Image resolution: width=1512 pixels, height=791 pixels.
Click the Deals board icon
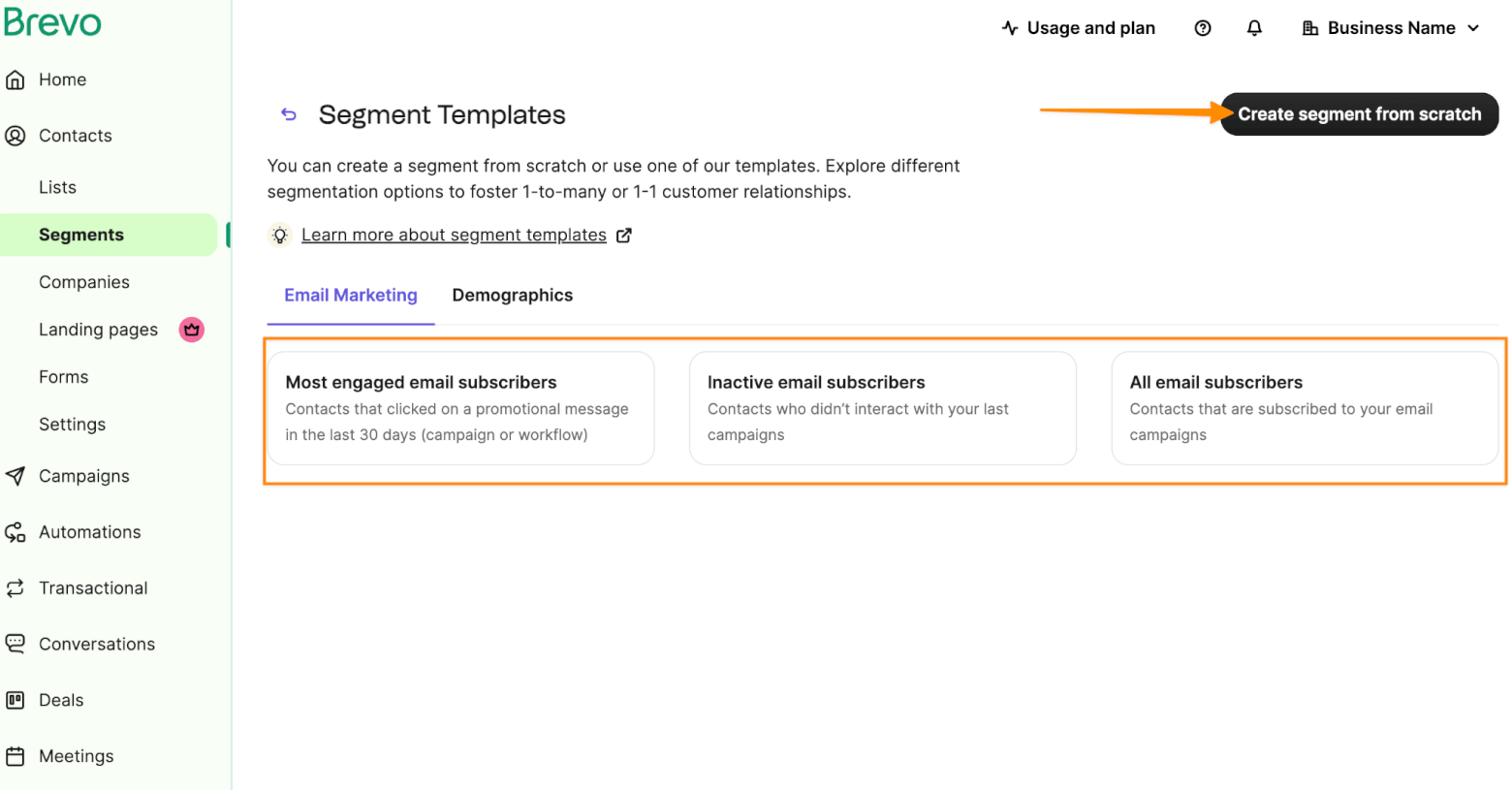pyautogui.click(x=16, y=700)
